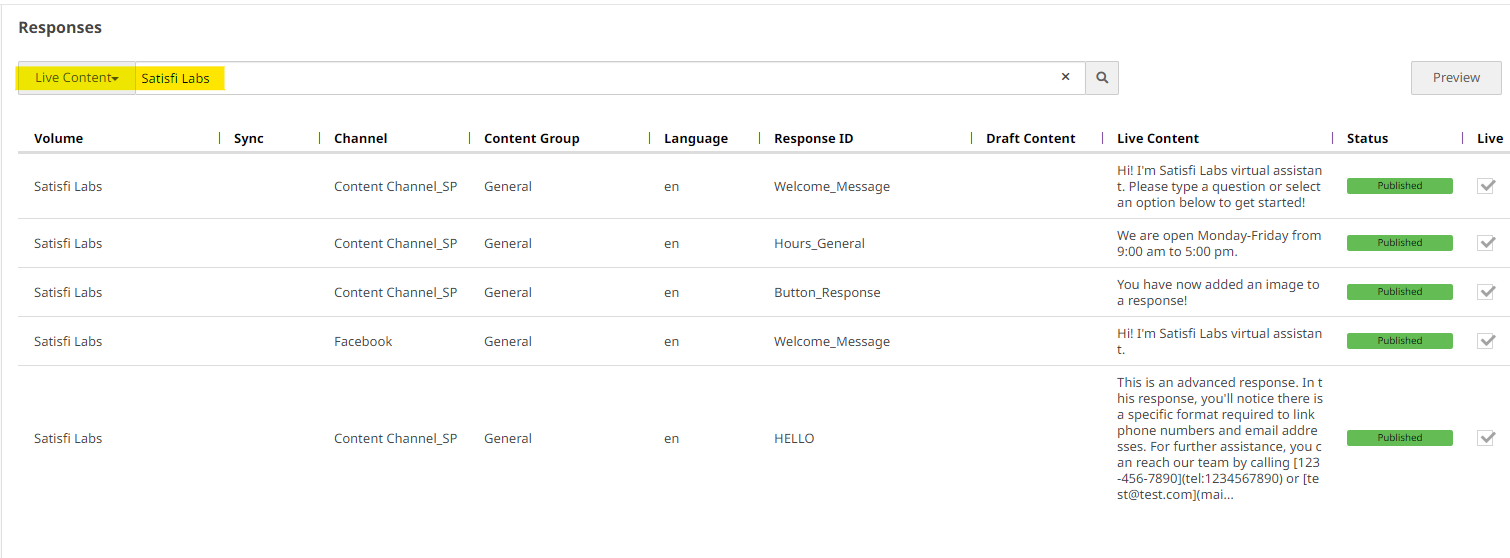Click the Status column header
This screenshot has height=558, width=1510.
[x=1367, y=139]
